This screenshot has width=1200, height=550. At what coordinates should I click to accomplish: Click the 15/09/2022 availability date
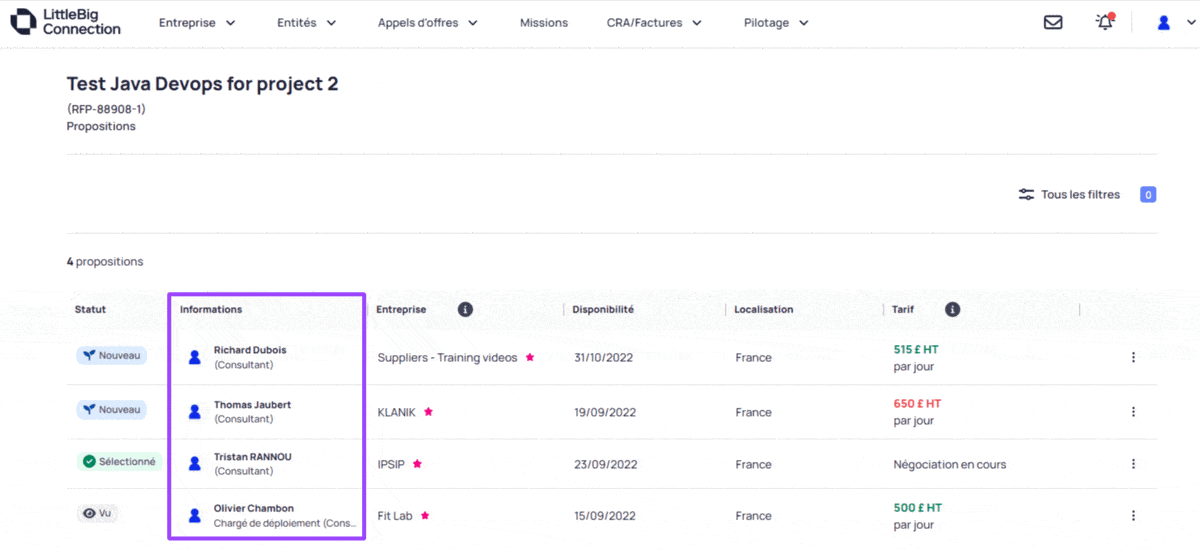(x=605, y=516)
